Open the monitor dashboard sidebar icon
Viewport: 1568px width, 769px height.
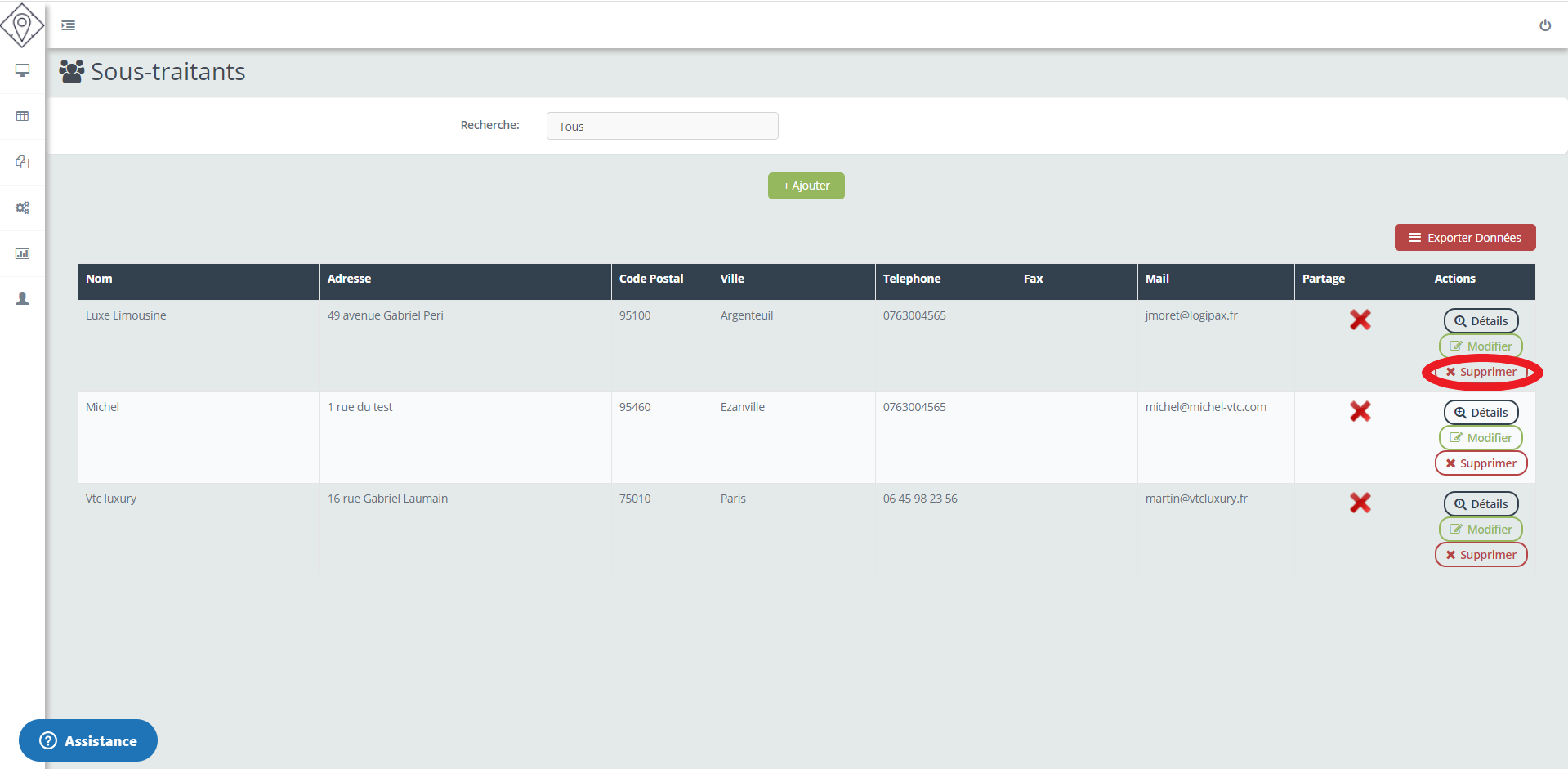coord(22,70)
